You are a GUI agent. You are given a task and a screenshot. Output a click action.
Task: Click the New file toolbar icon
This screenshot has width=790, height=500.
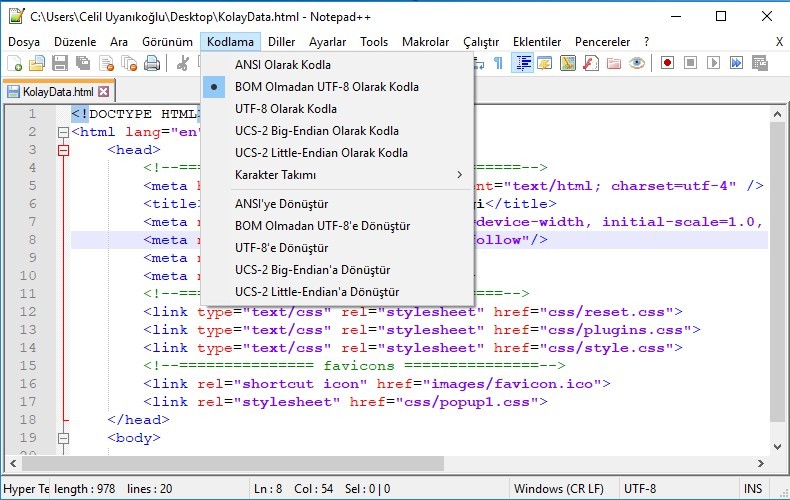point(15,64)
